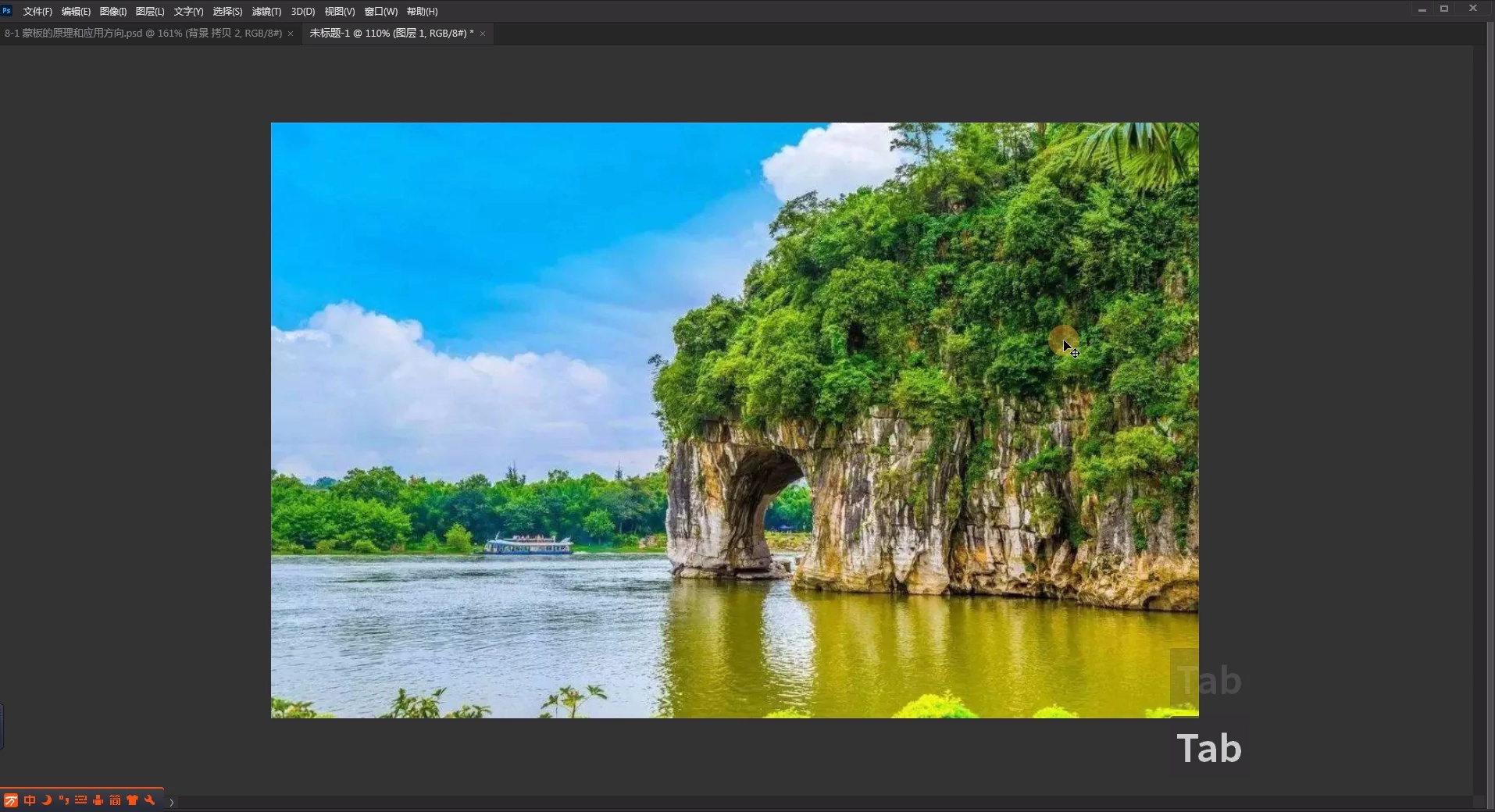Open the IME skin shirt icon

tap(132, 800)
